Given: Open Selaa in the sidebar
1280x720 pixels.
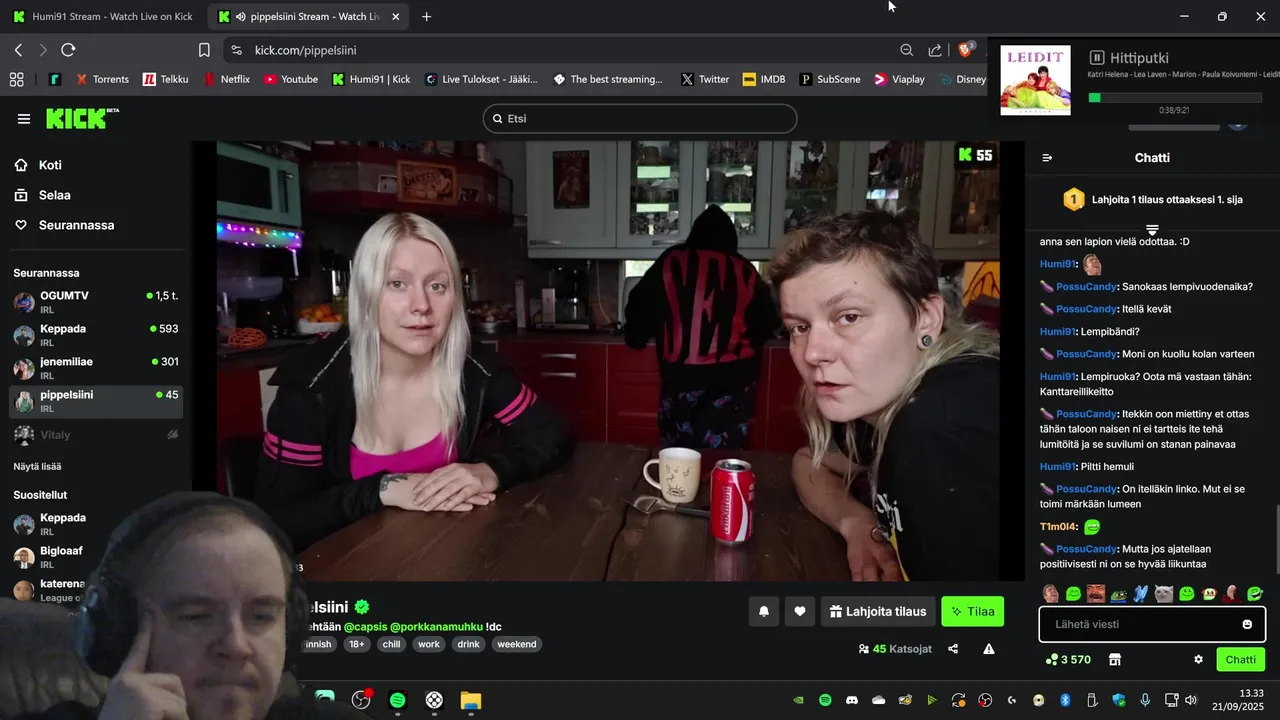Looking at the screenshot, I should tap(54, 195).
